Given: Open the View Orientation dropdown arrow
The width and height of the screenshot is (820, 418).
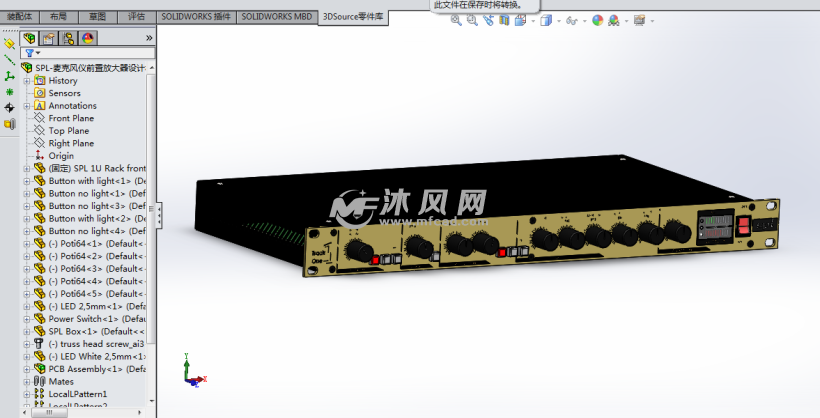Looking at the screenshot, I should pos(533,21).
